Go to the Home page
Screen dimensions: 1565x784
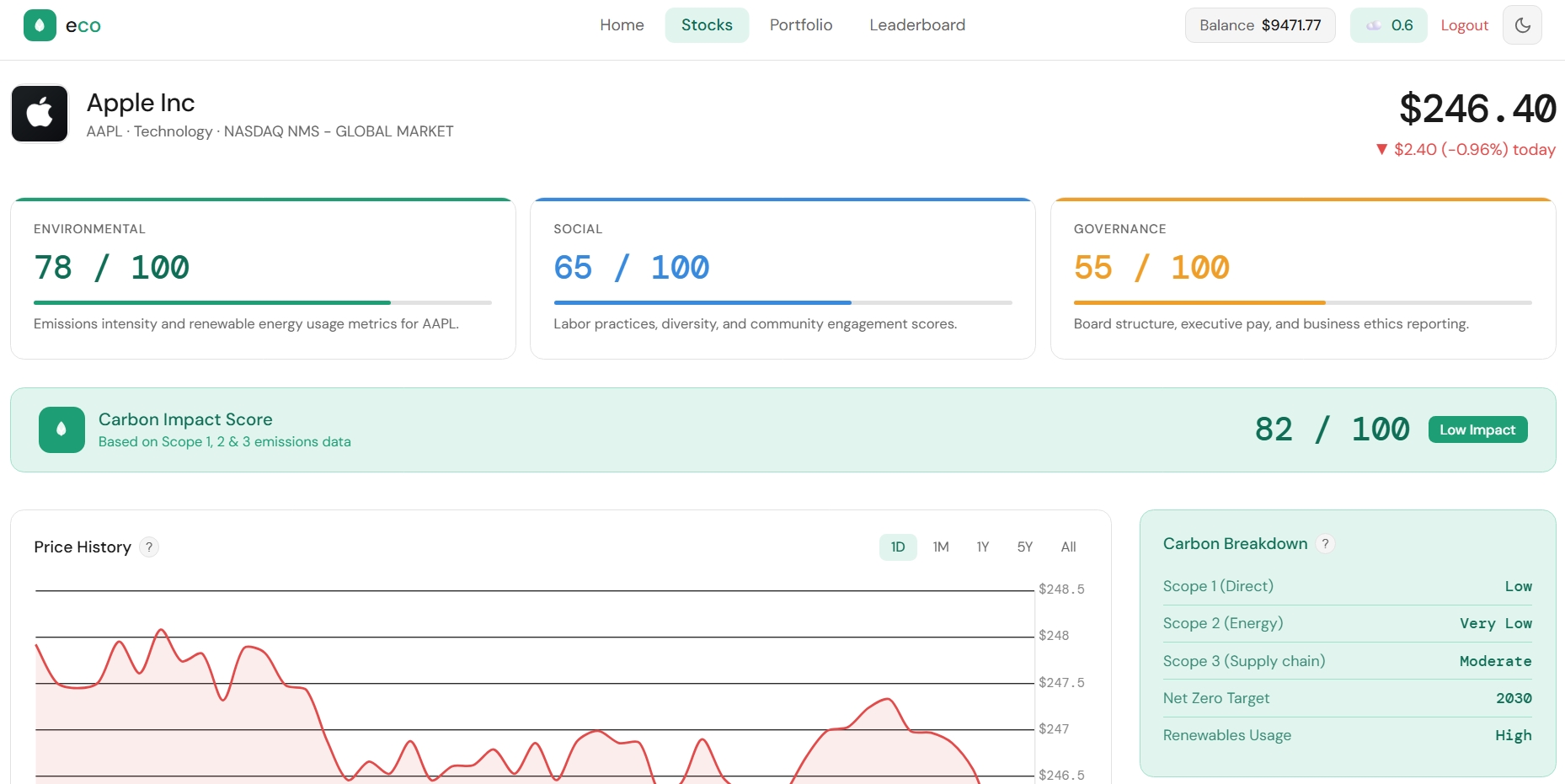coord(622,25)
